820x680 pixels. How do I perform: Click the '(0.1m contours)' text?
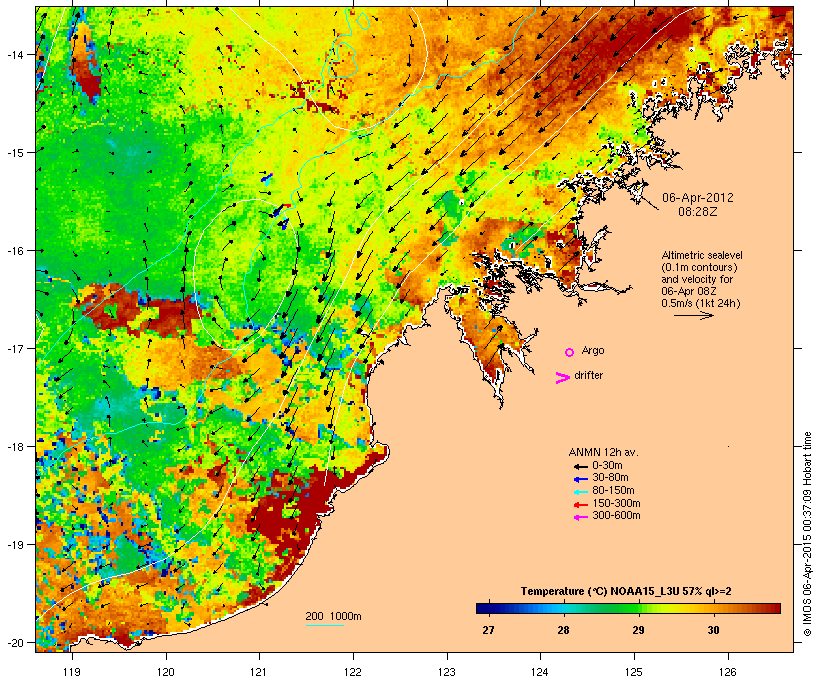click(699, 267)
